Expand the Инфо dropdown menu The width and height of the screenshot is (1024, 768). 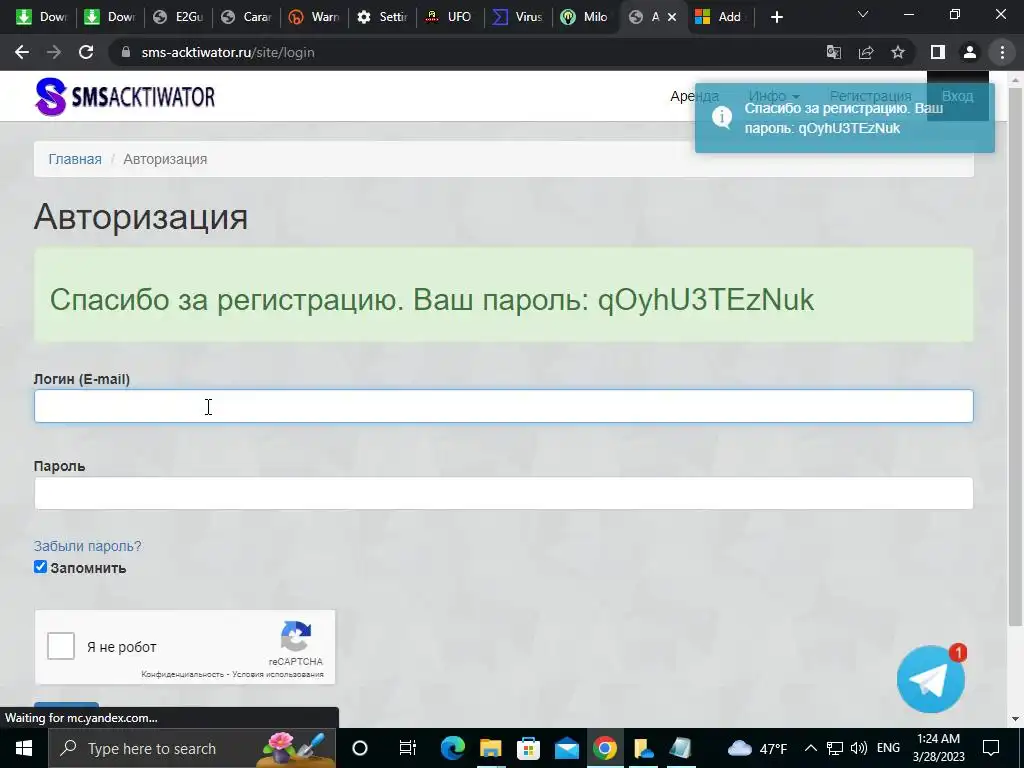tap(774, 96)
